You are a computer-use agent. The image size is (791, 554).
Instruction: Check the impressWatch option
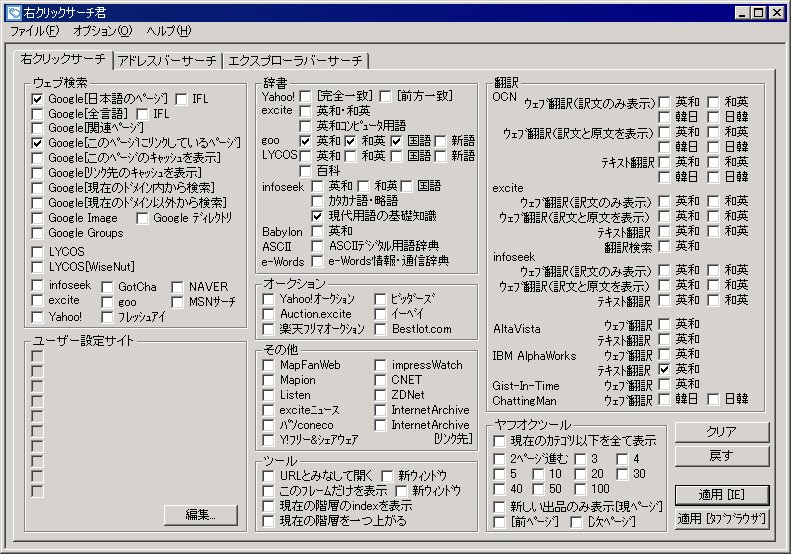tap(380, 365)
